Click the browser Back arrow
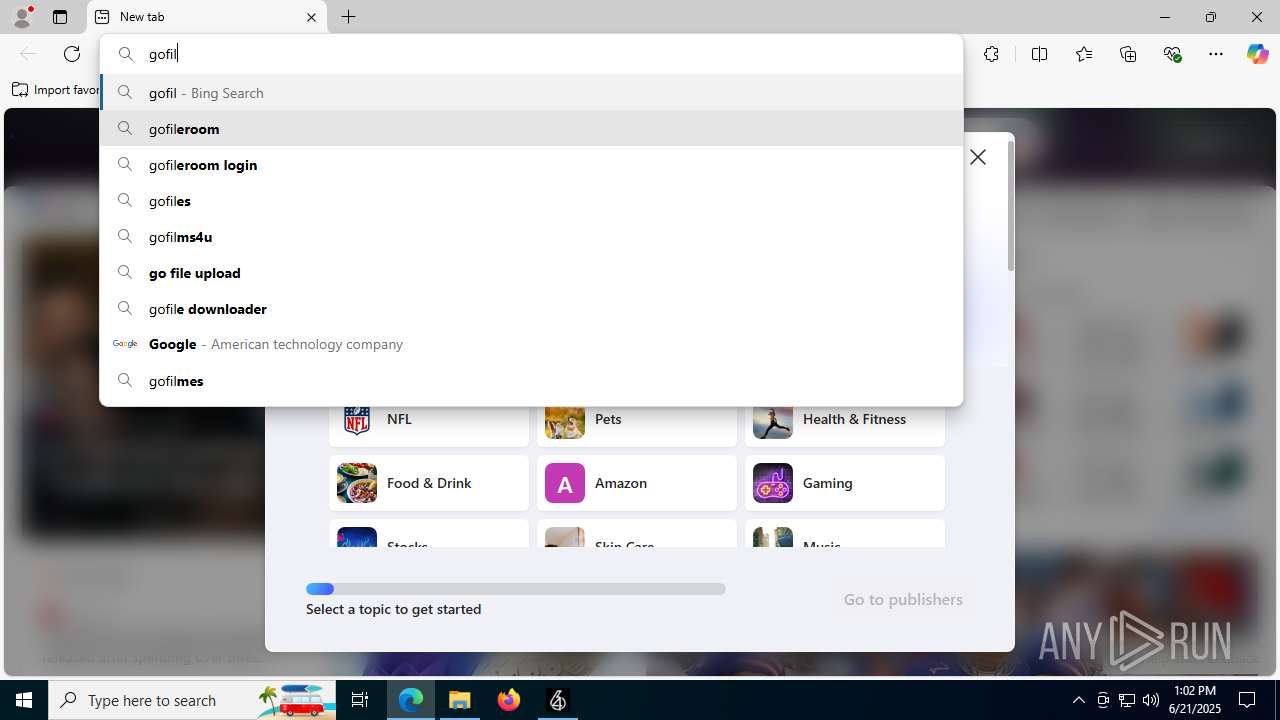1280x720 pixels. (28, 54)
